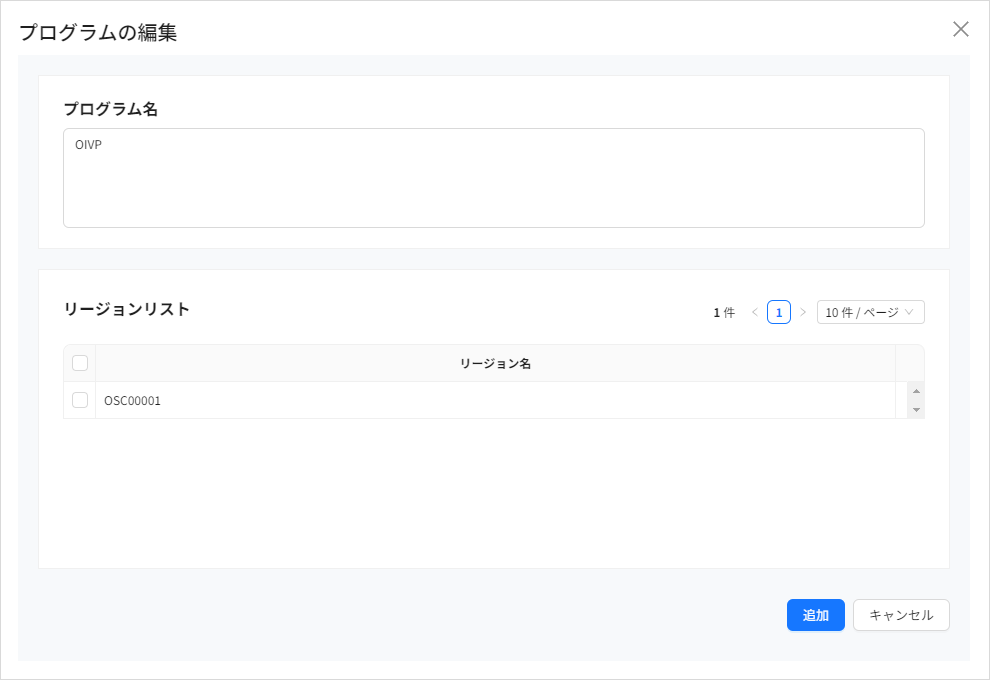Click inside the プログラム名 text area
The width and height of the screenshot is (990, 680).
tap(493, 187)
